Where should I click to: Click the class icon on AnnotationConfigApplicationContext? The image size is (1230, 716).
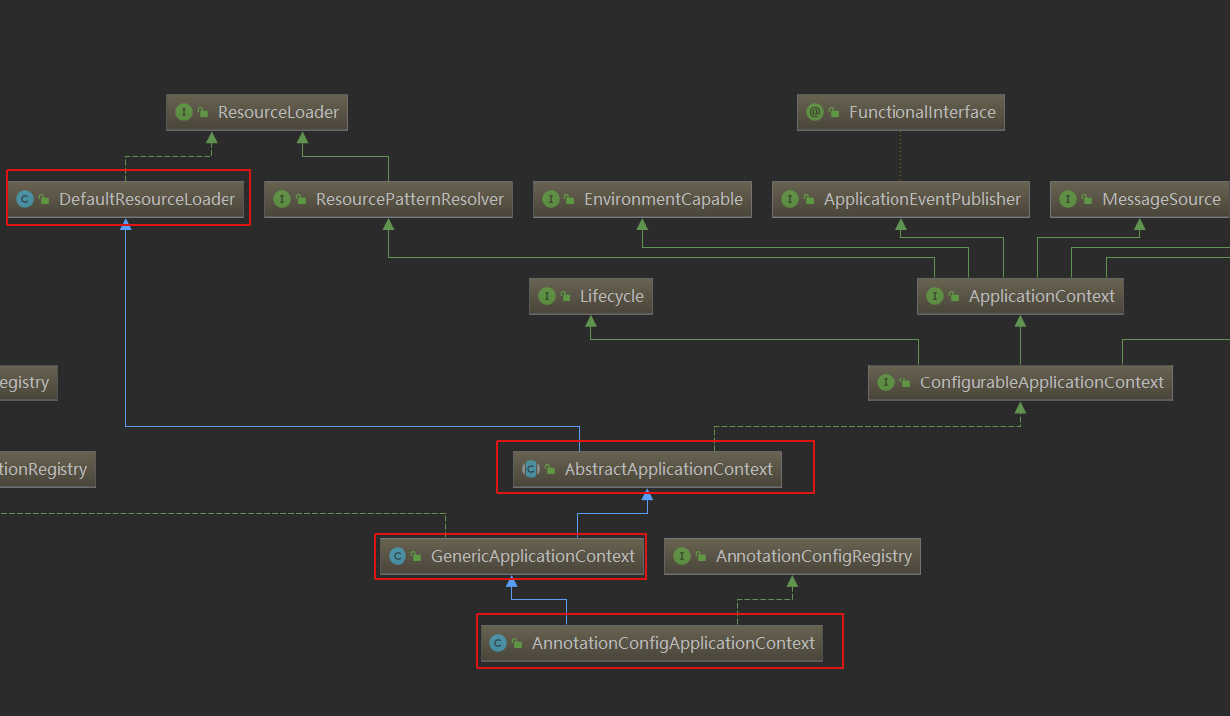[497, 642]
